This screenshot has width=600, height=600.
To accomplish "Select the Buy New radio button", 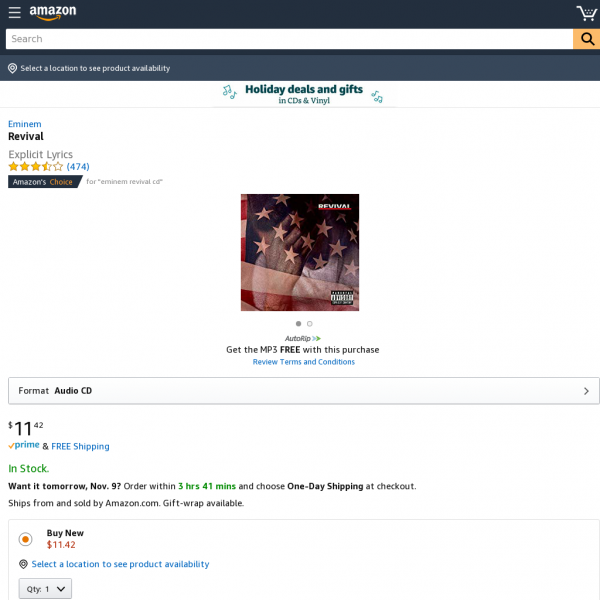I will tap(25, 539).
